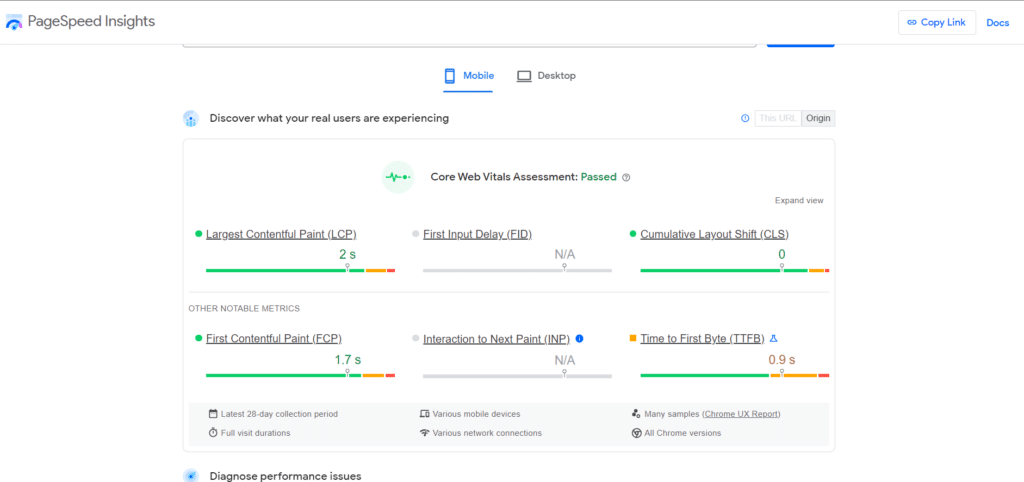Click the OTHER NOTABLE METRICS heading

pyautogui.click(x=244, y=308)
